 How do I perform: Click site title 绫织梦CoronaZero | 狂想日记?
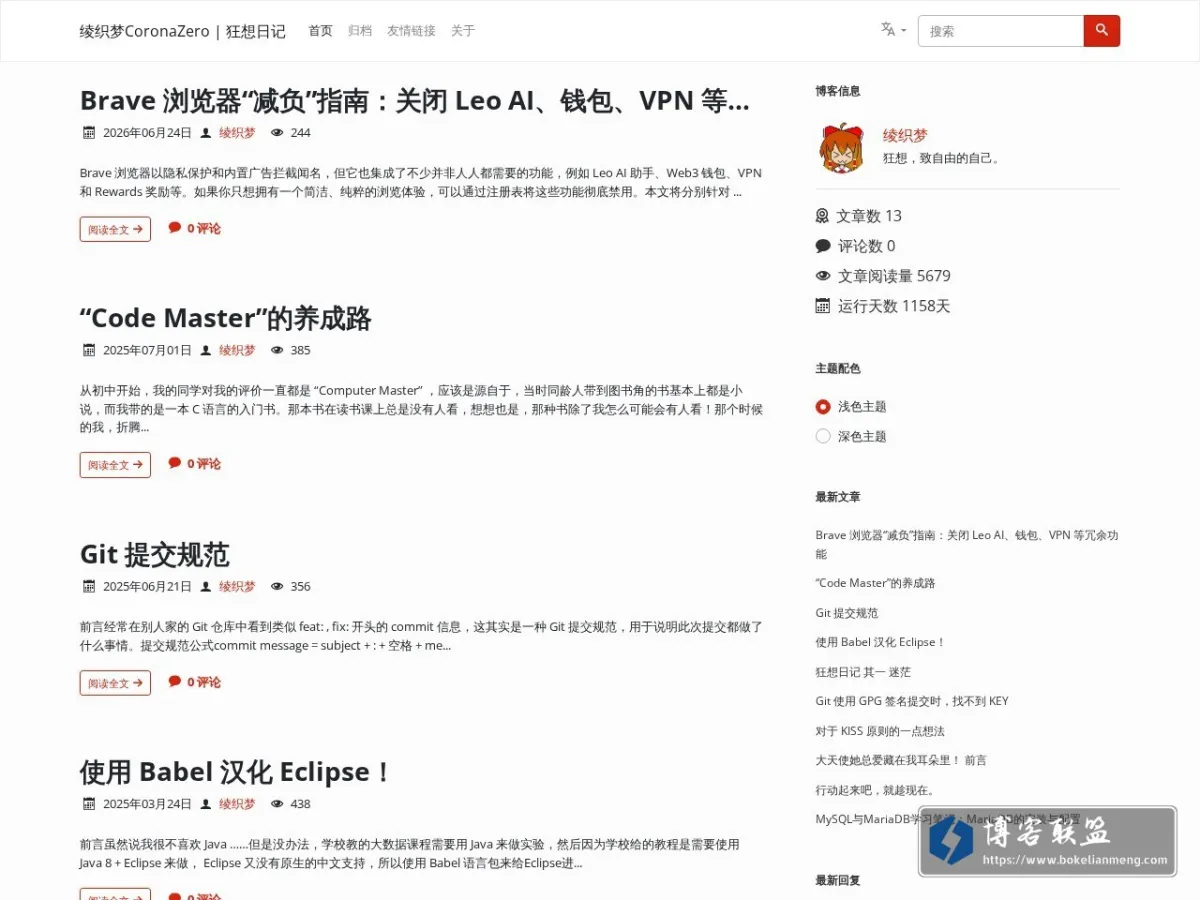[183, 31]
